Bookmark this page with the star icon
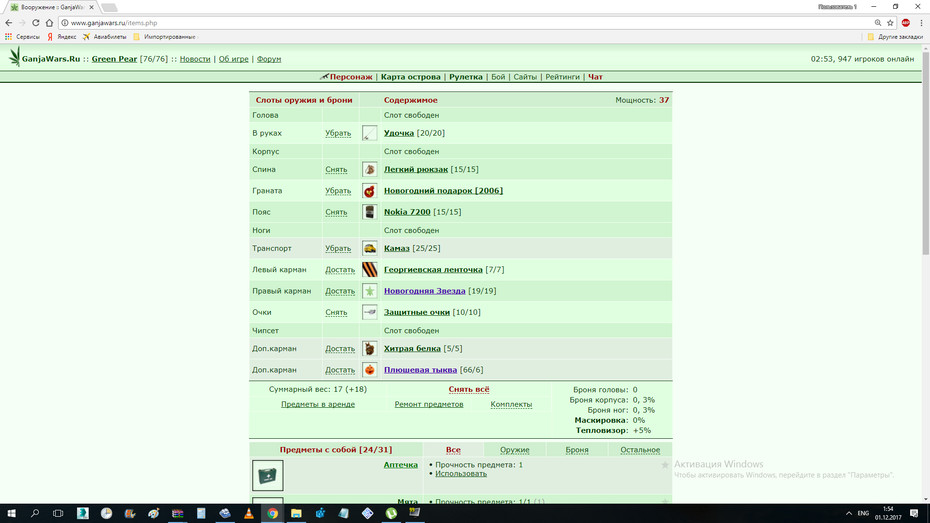Screen dimensions: 930x523 tap(890, 23)
